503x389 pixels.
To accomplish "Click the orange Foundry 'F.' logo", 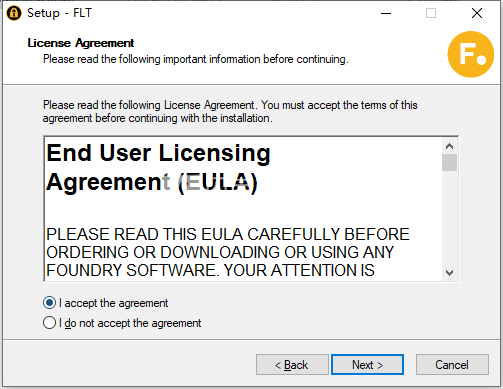I will click(x=470, y=54).
